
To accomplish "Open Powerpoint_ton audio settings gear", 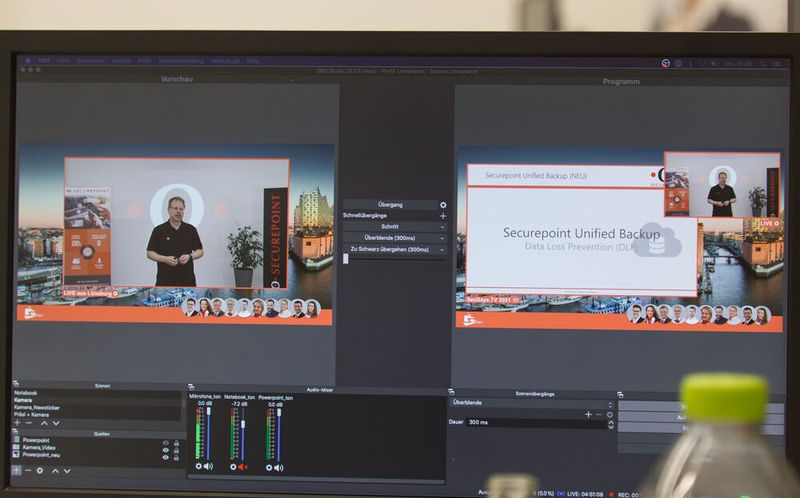I will 269,467.
